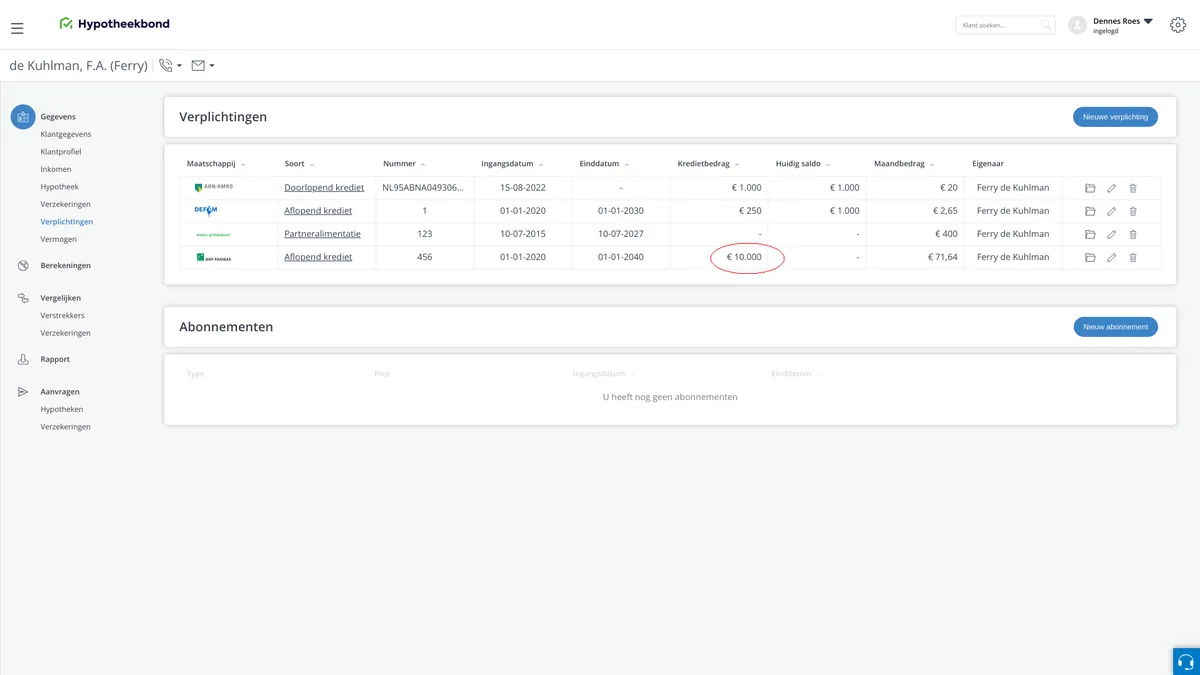Open Vermogen in the sidebar

click(58, 239)
